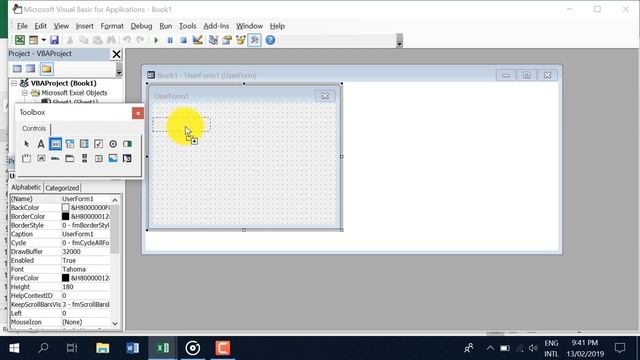Click the Controls tab in Toolbox
The width and height of the screenshot is (640, 360).
click(34, 129)
